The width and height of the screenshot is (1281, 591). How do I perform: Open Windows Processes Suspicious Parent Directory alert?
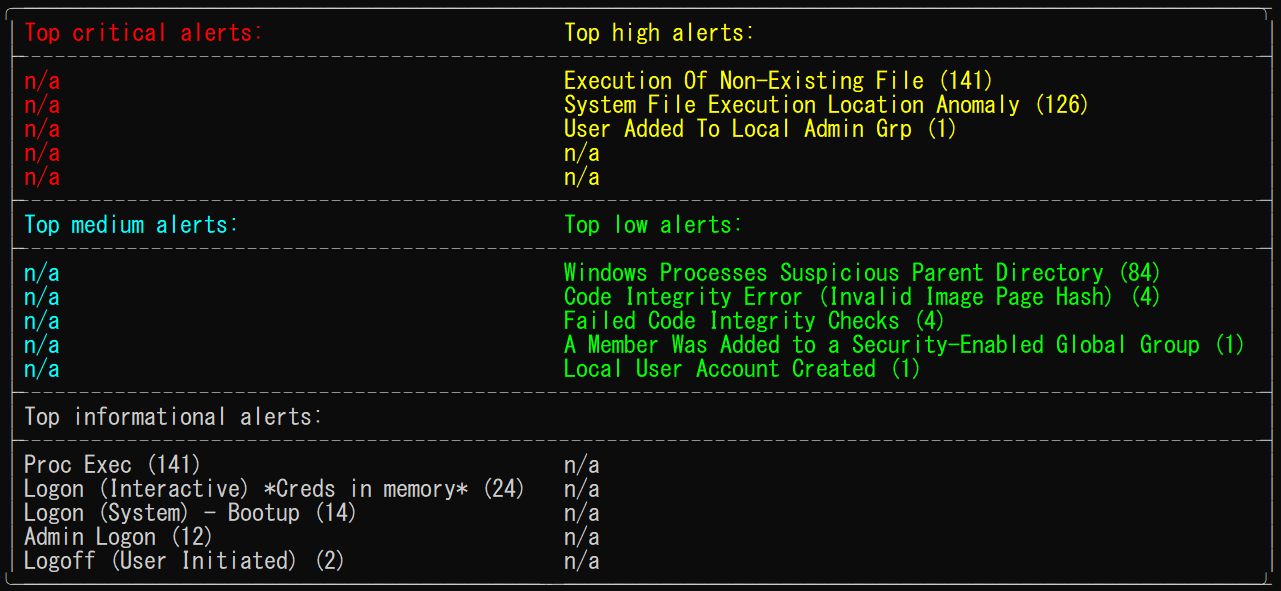tap(861, 273)
